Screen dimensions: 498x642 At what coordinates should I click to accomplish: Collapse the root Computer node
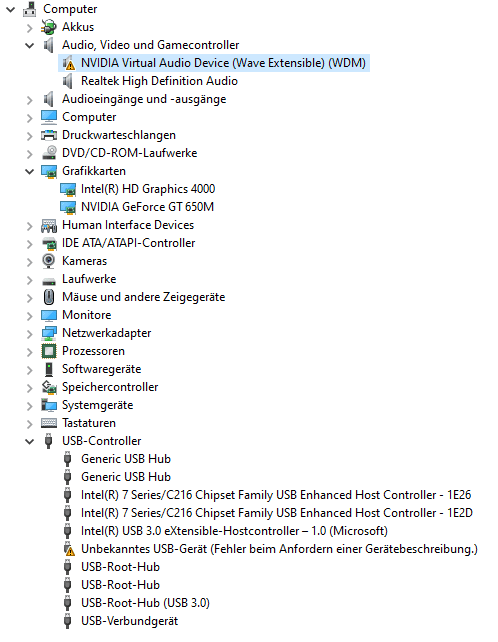click(x=11, y=9)
